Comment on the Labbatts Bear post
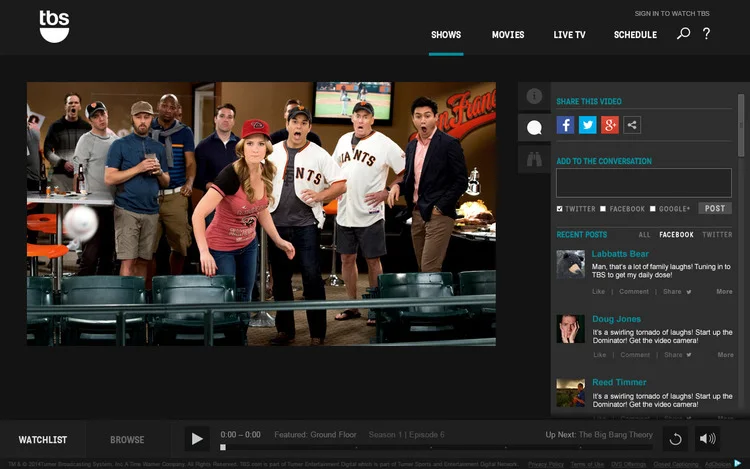750x469 pixels. click(634, 292)
